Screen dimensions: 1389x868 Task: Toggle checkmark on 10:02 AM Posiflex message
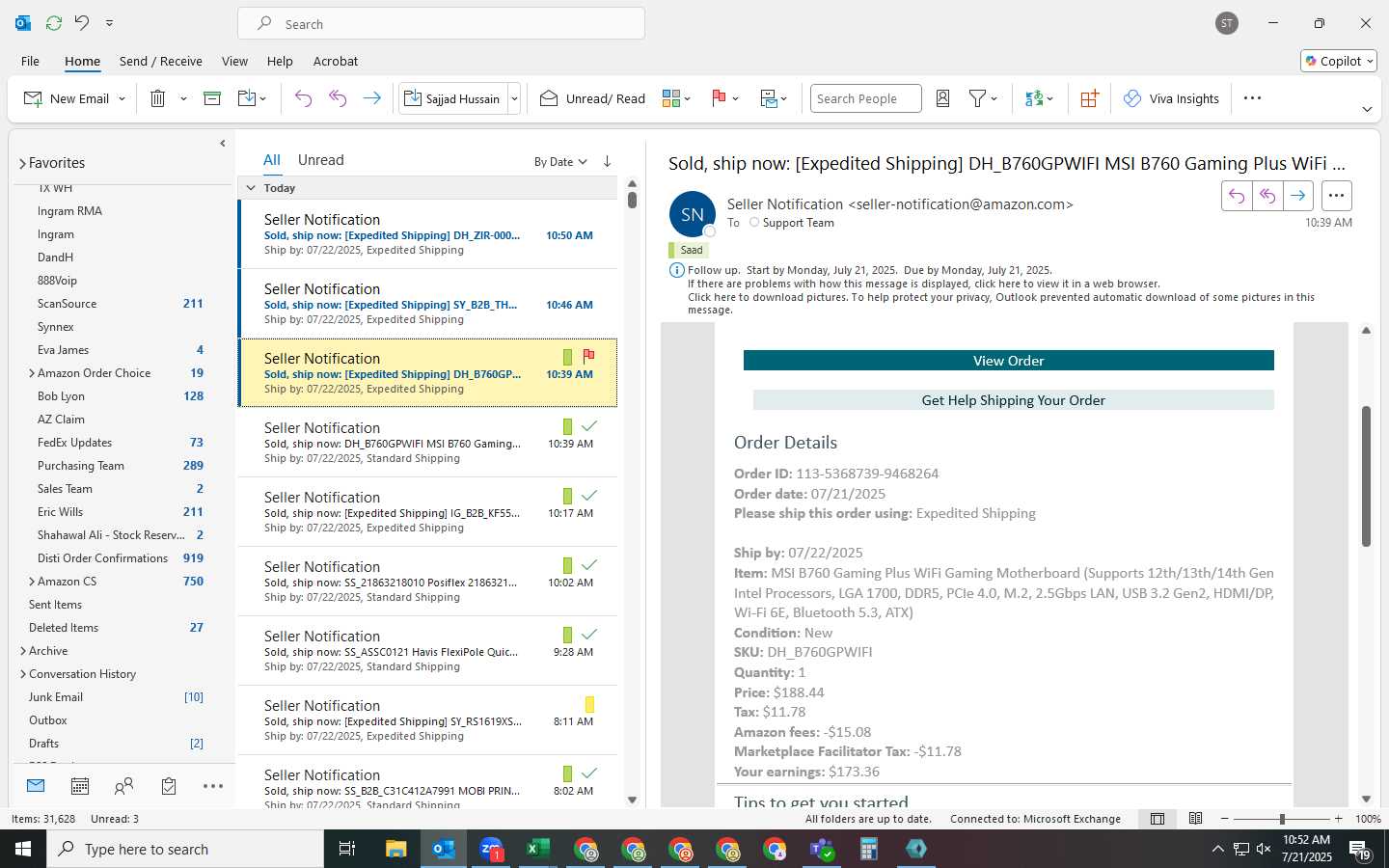pyautogui.click(x=589, y=565)
